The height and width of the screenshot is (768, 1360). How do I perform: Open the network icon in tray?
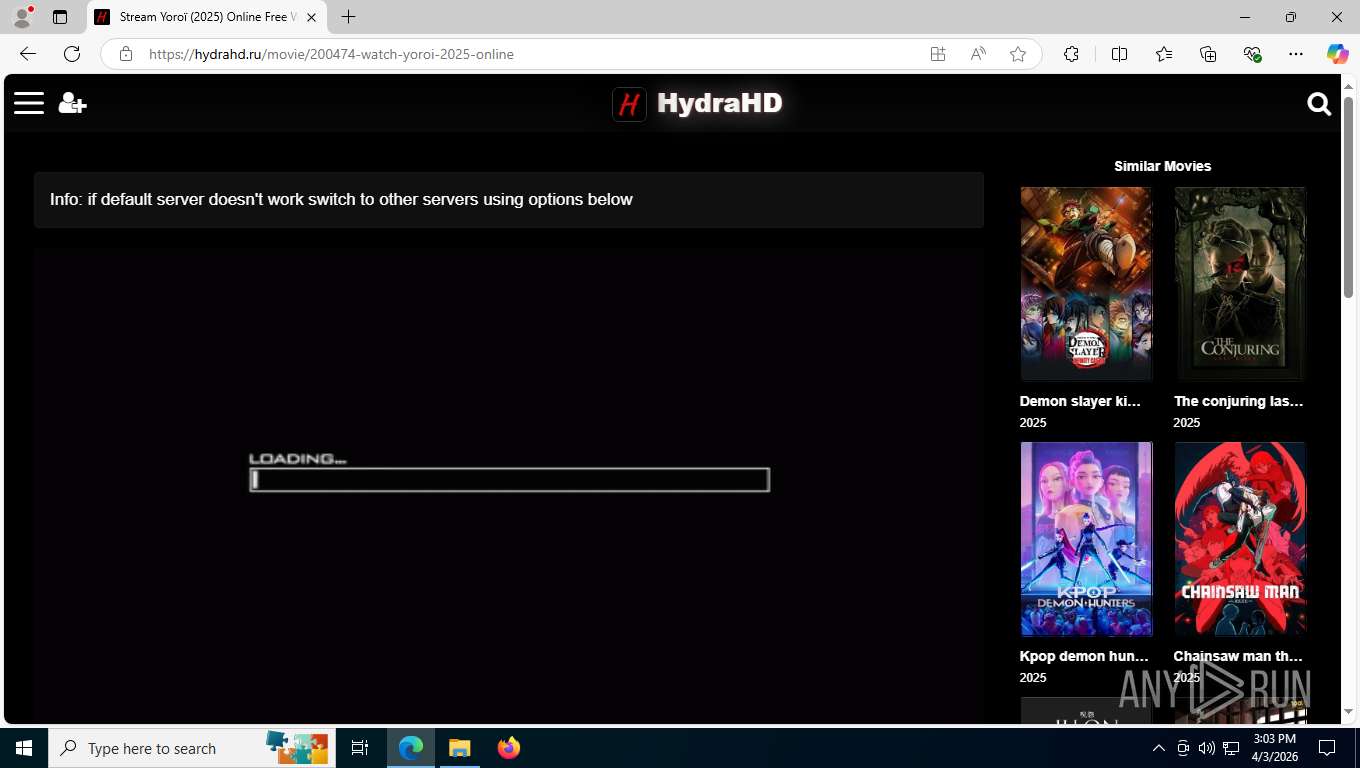pyautogui.click(x=1231, y=748)
